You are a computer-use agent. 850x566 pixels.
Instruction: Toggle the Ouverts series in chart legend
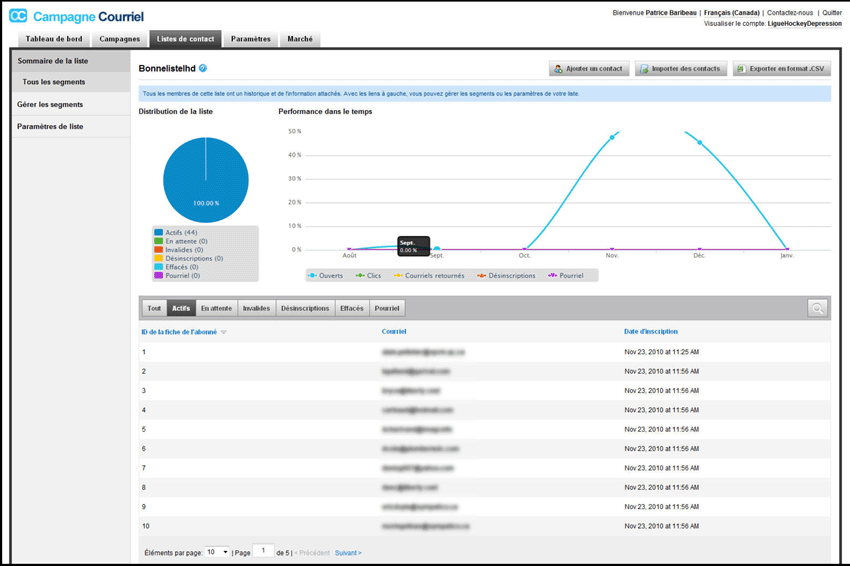(x=325, y=275)
